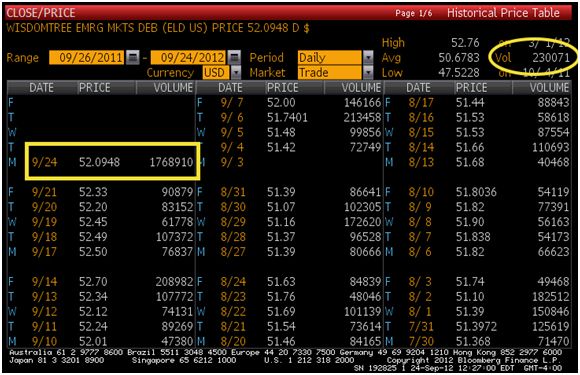Select the price 52.70 on 9/14
Viewport: 580px width, 375px height.
93,281
